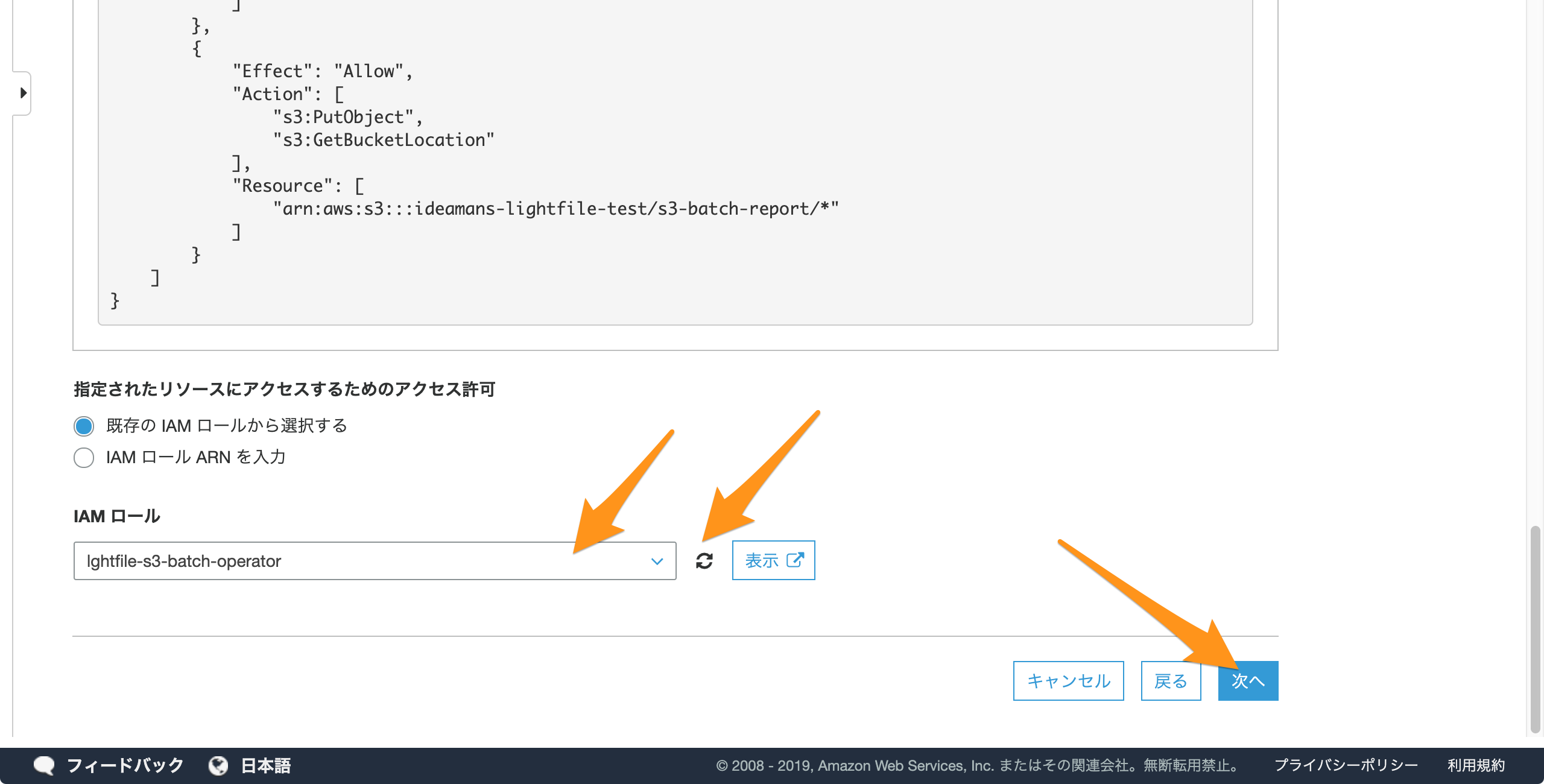Click the external link icon on 表示
Viewport: 1544px width, 784px height.
795,560
